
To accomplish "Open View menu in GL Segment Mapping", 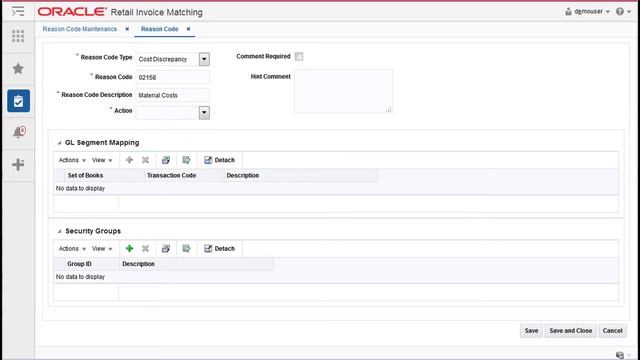I will (x=102, y=160).
